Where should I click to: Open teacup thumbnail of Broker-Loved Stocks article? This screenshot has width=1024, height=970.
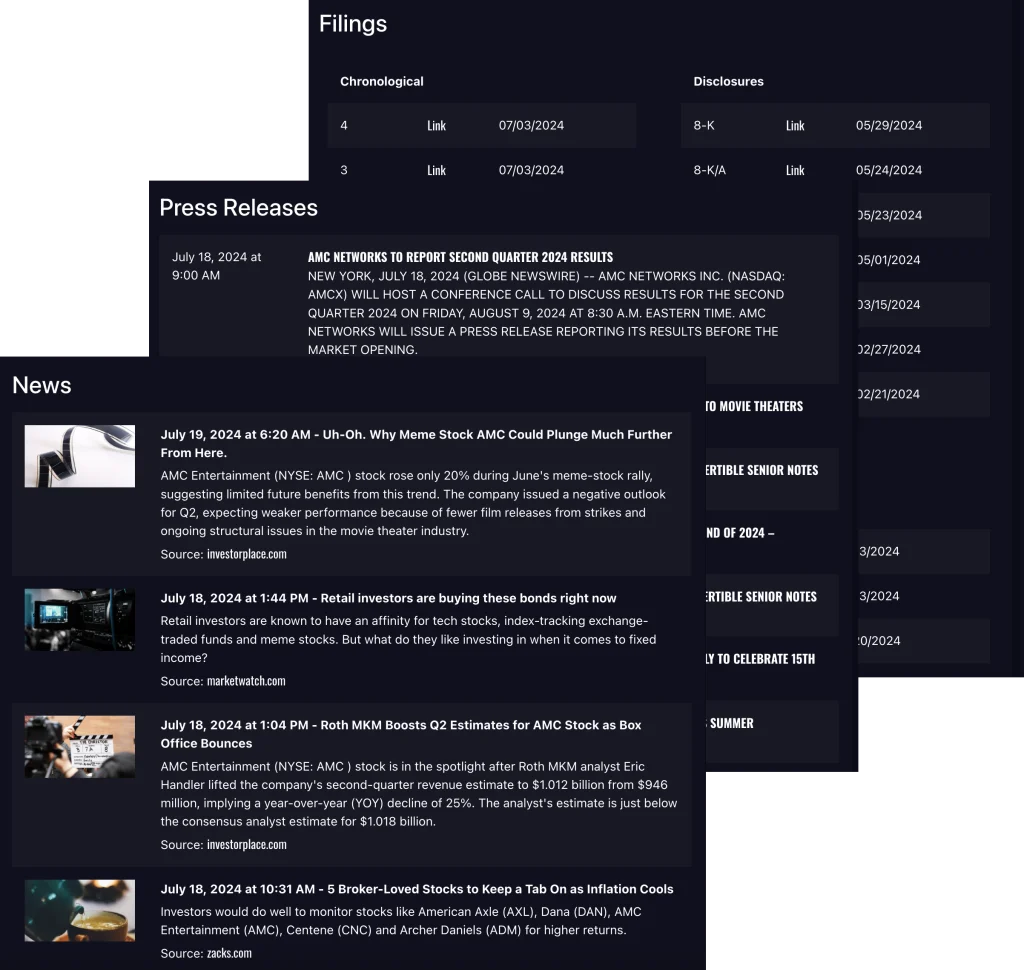[80, 911]
